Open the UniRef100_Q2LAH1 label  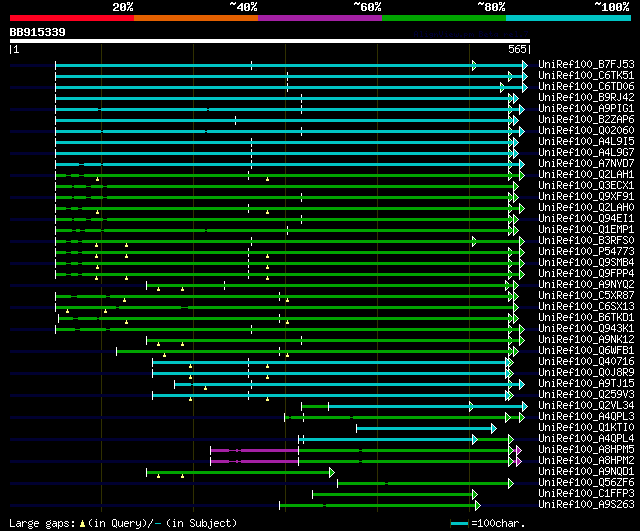click(x=586, y=175)
